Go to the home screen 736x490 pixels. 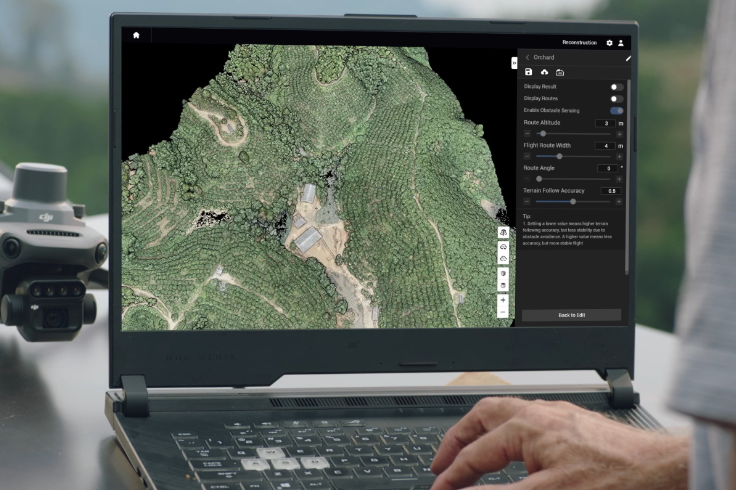coord(136,35)
